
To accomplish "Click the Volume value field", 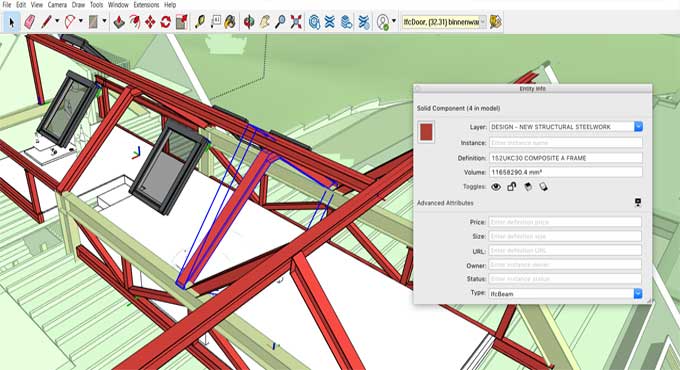I will 566,172.
